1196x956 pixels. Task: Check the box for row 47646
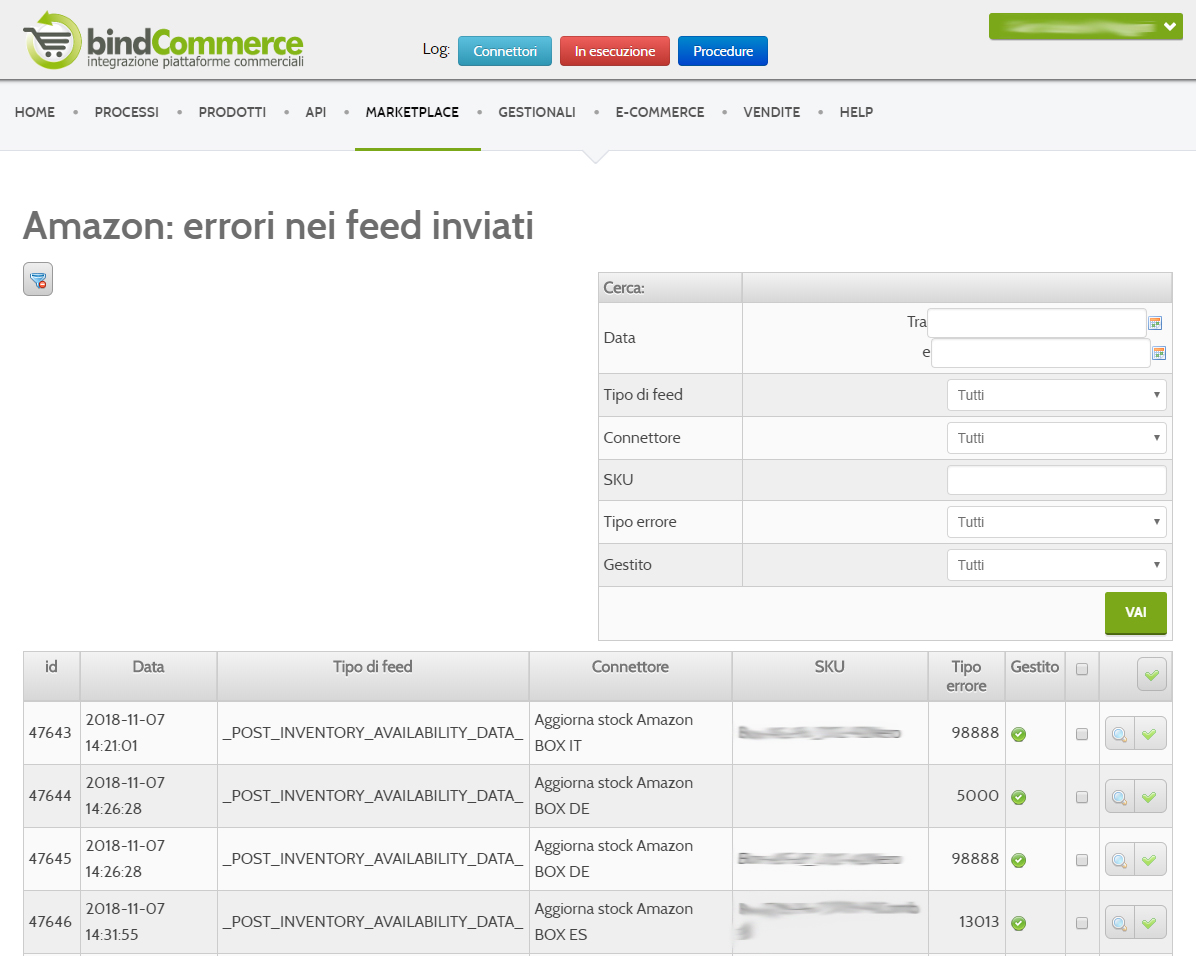[x=1082, y=922]
